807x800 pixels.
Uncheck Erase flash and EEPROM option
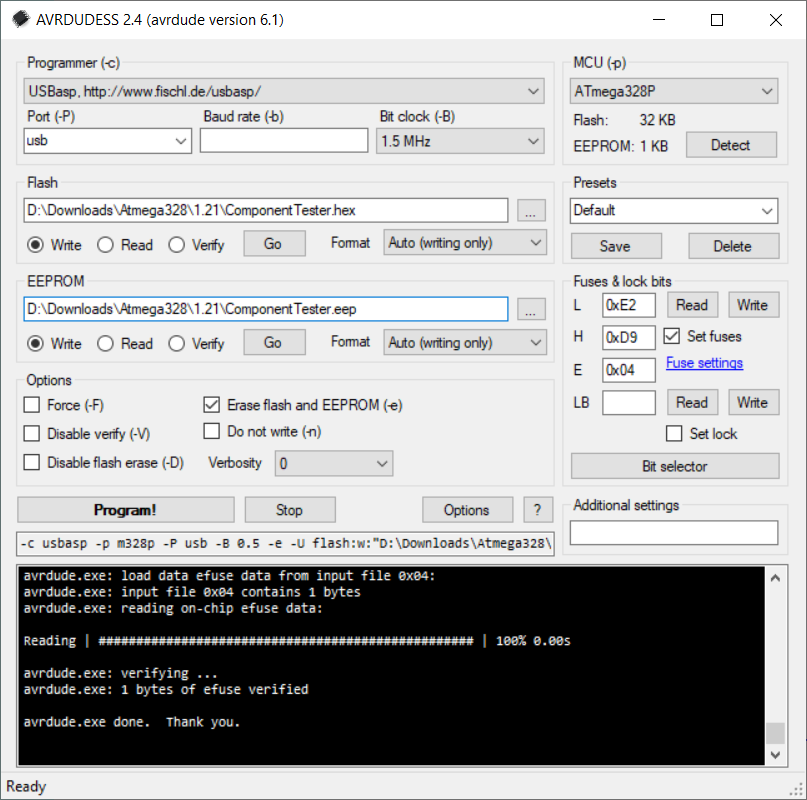coord(212,405)
